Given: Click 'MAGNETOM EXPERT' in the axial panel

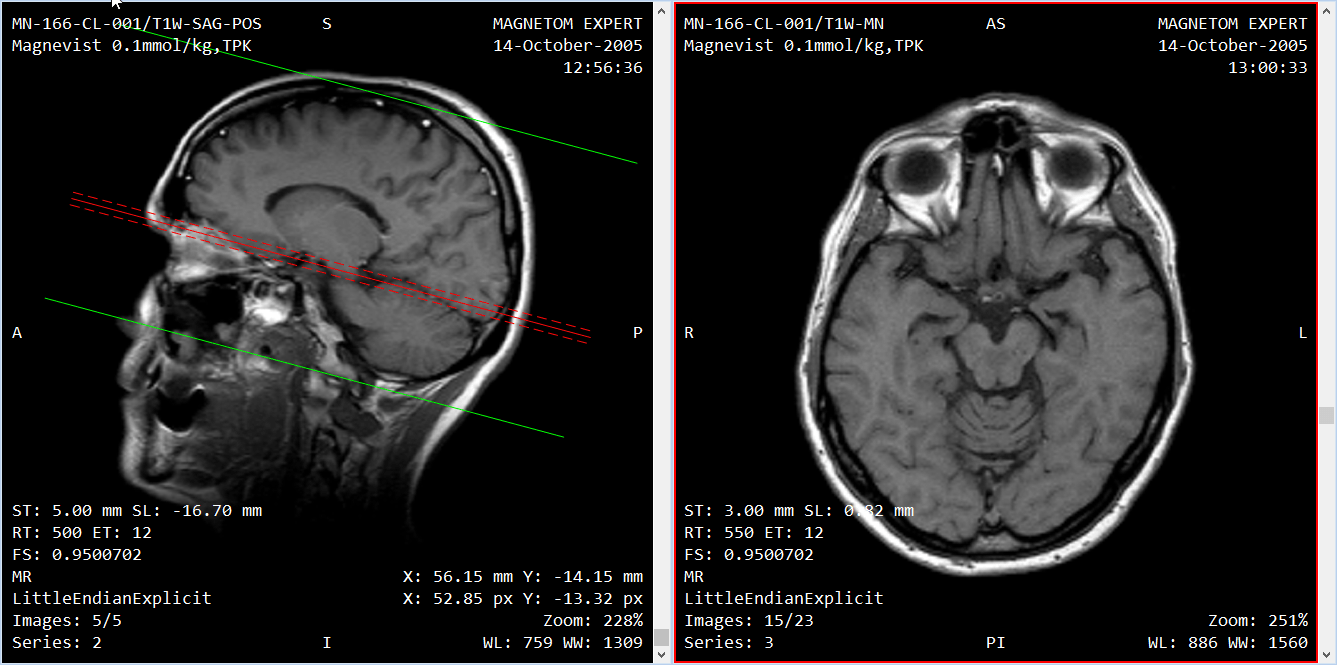Looking at the screenshot, I should [1233, 24].
